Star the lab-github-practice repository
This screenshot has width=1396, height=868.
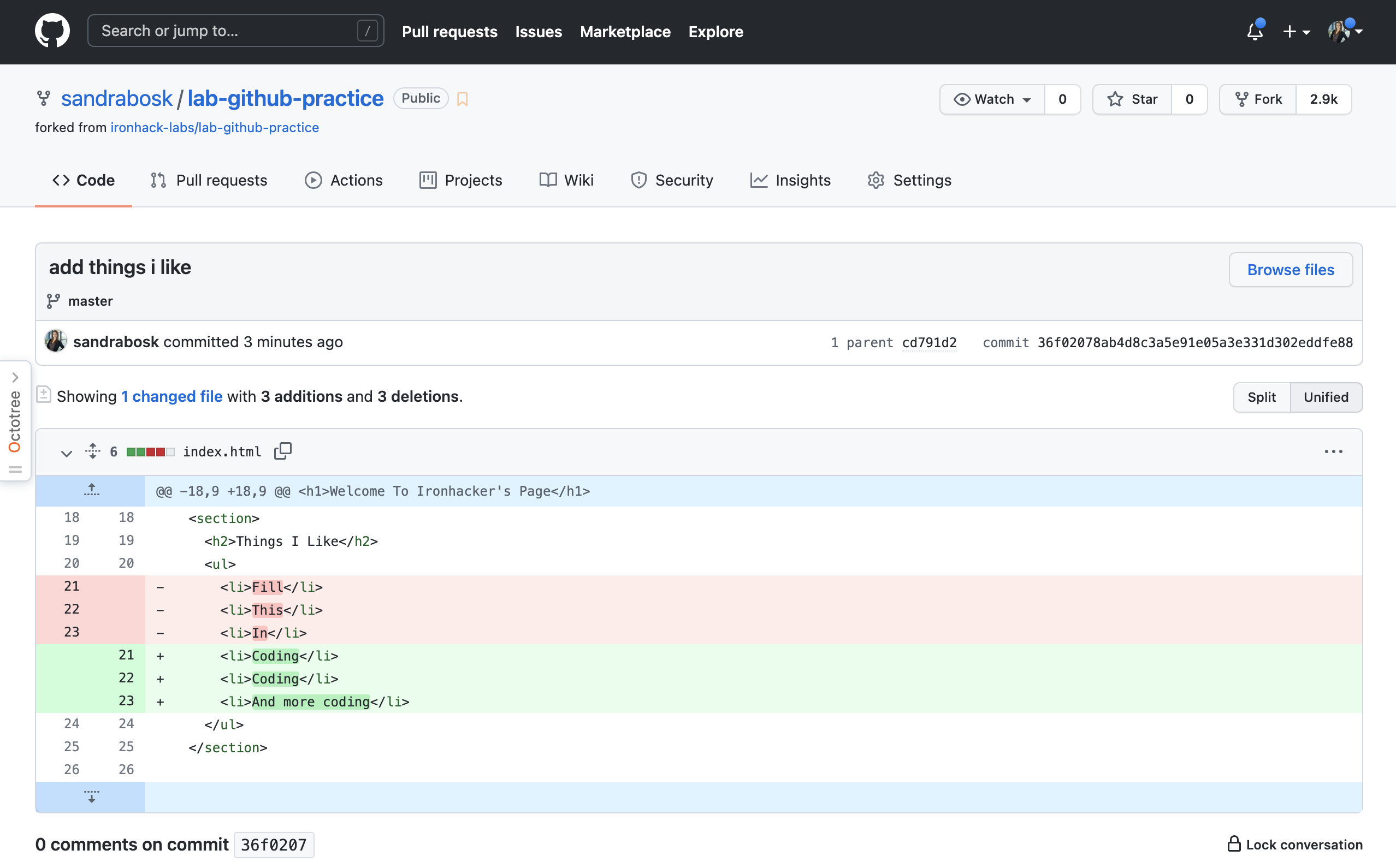pyautogui.click(x=1132, y=99)
